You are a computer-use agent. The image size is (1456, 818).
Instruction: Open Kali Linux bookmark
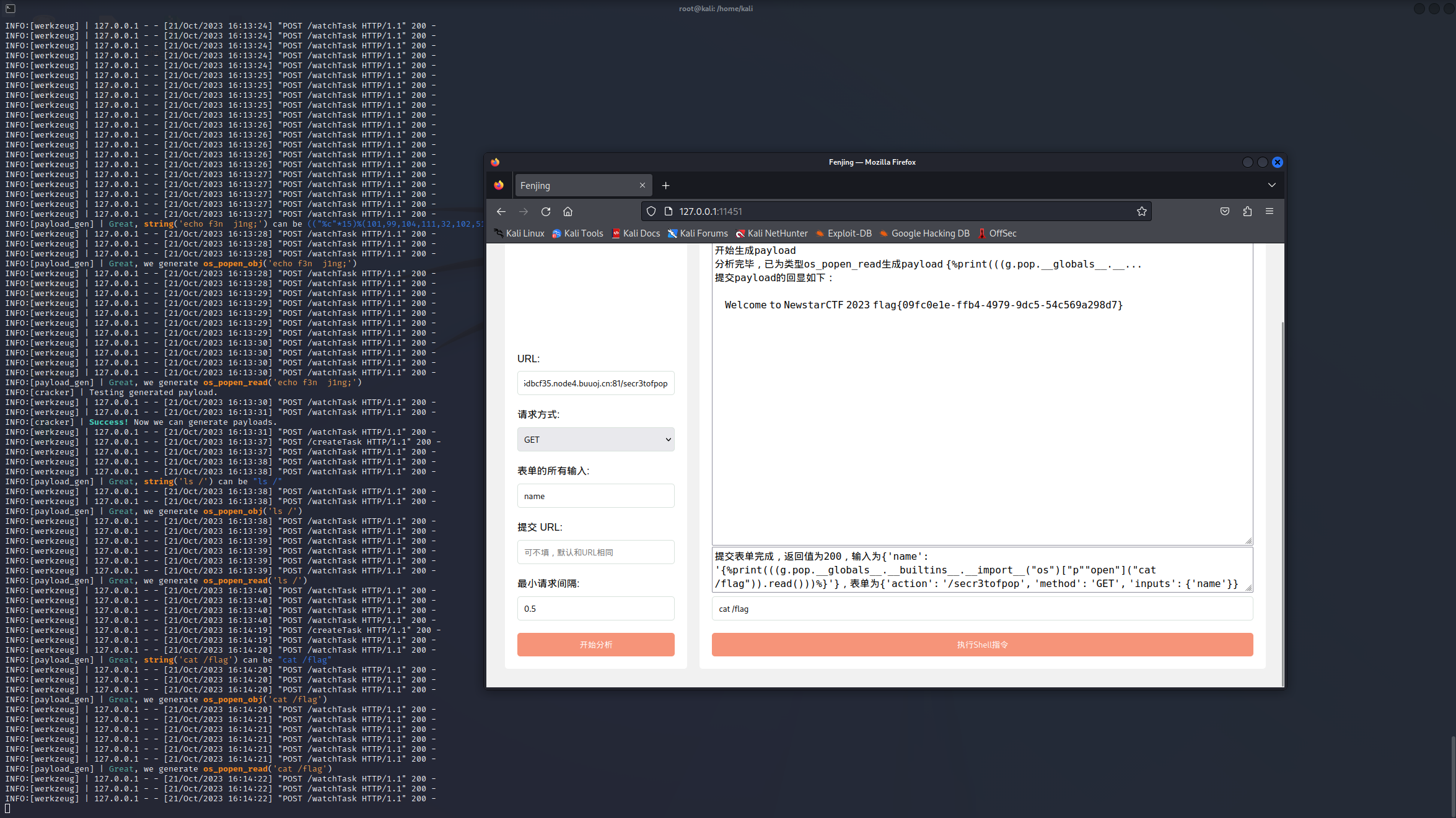click(519, 233)
